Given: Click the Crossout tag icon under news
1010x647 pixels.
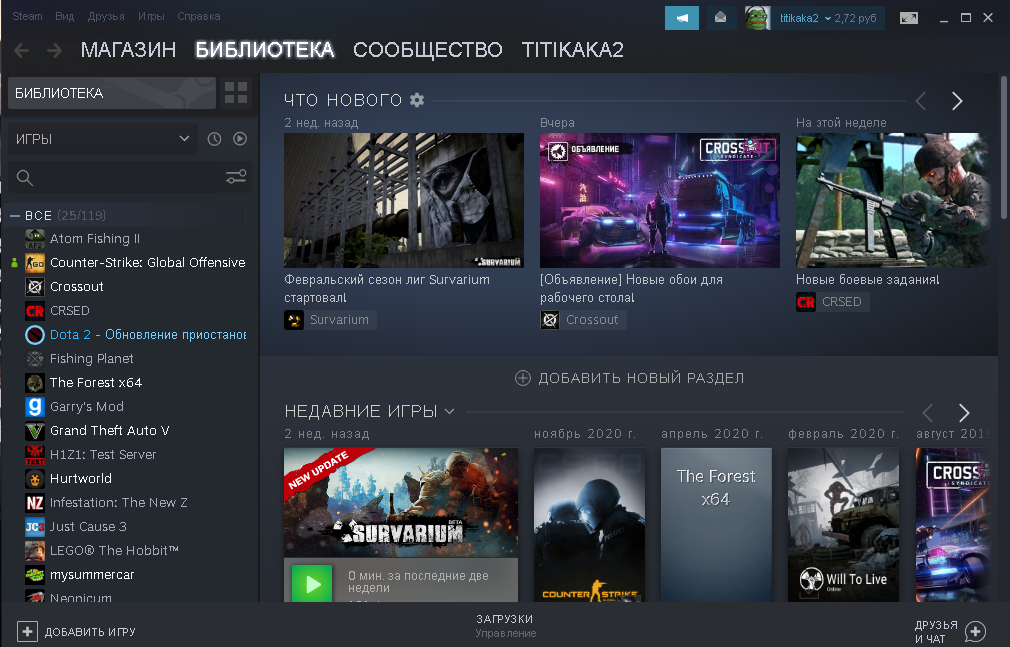Looking at the screenshot, I should pyautogui.click(x=550, y=320).
